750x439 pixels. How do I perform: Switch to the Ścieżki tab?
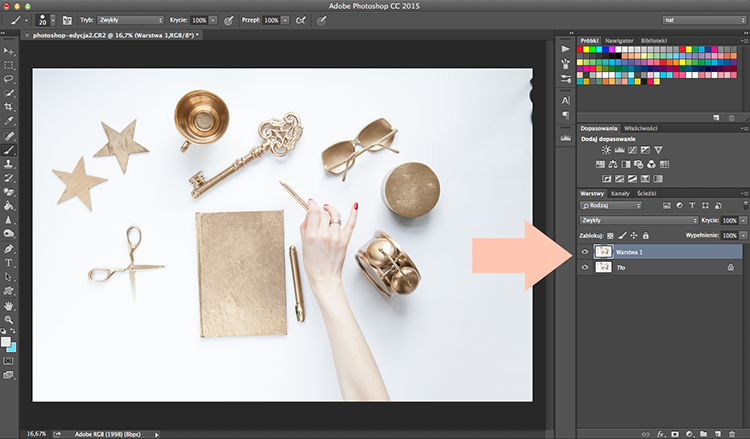(x=647, y=194)
